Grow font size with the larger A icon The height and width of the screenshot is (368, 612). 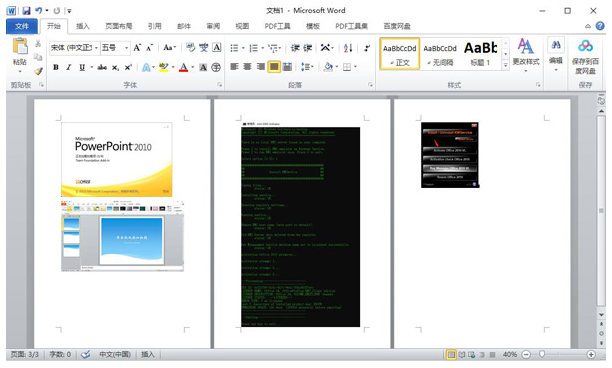point(137,48)
